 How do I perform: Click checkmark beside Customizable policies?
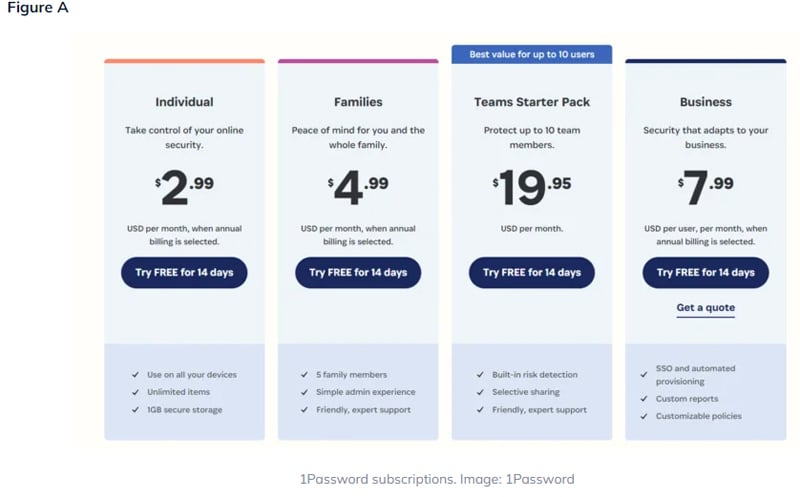tap(645, 416)
